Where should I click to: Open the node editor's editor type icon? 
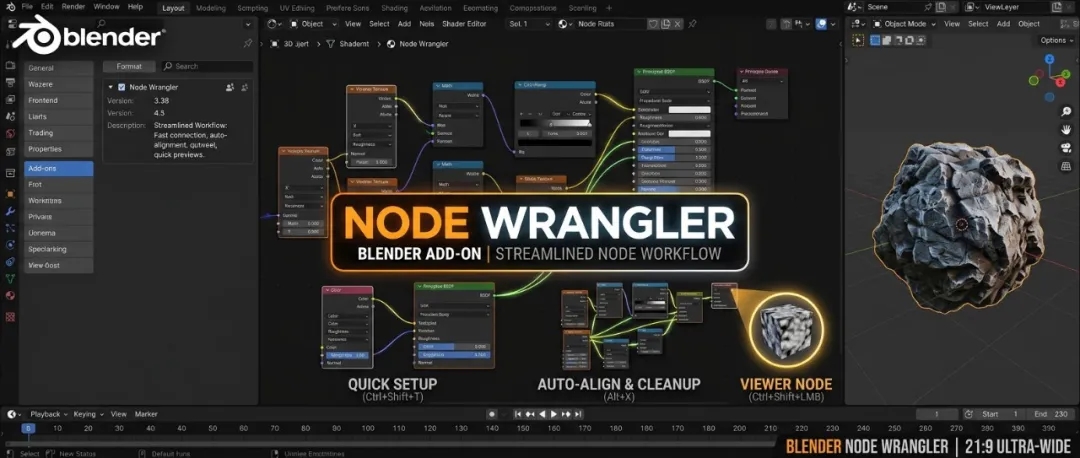pos(273,23)
